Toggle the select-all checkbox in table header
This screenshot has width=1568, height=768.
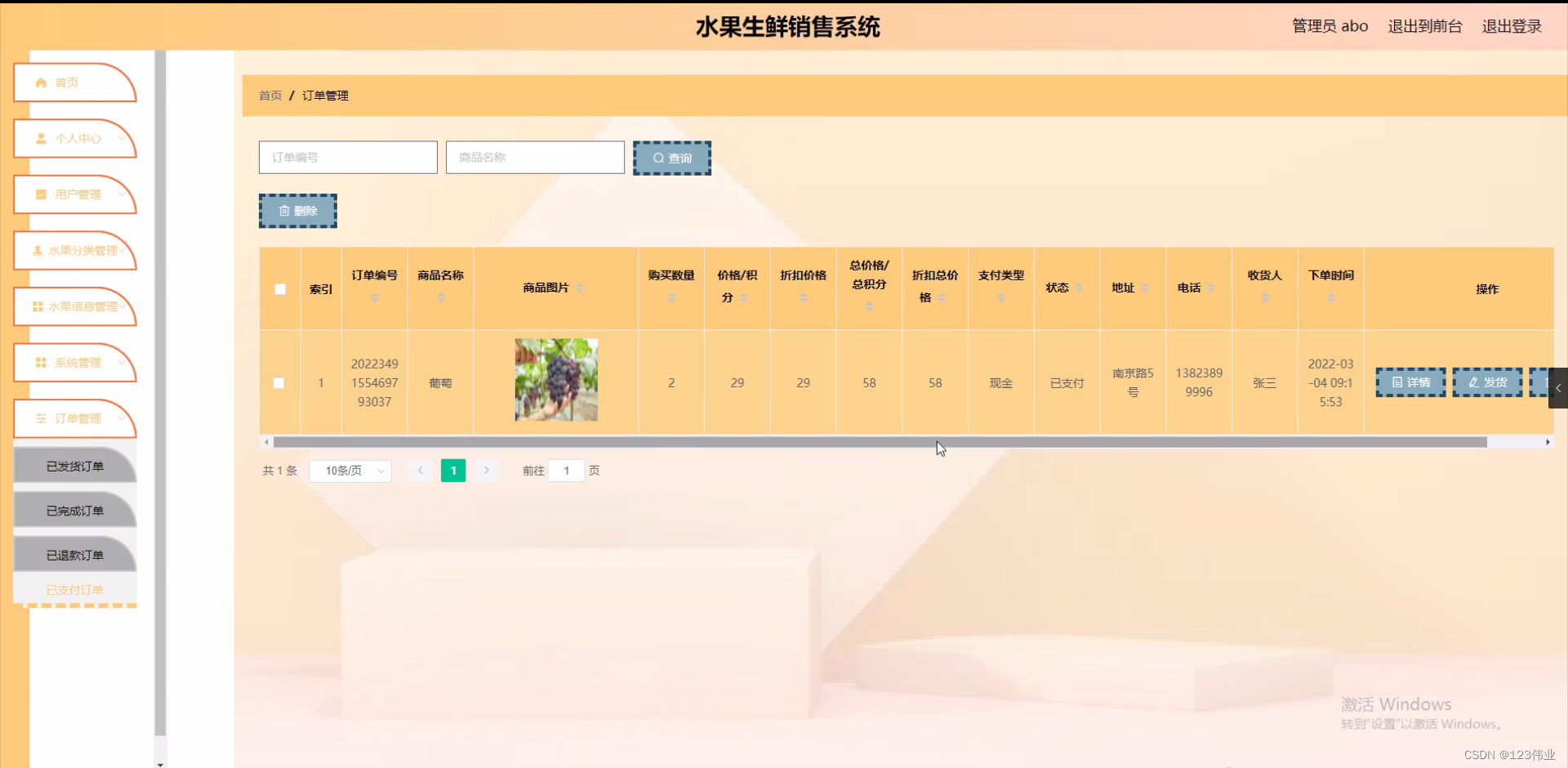click(279, 288)
